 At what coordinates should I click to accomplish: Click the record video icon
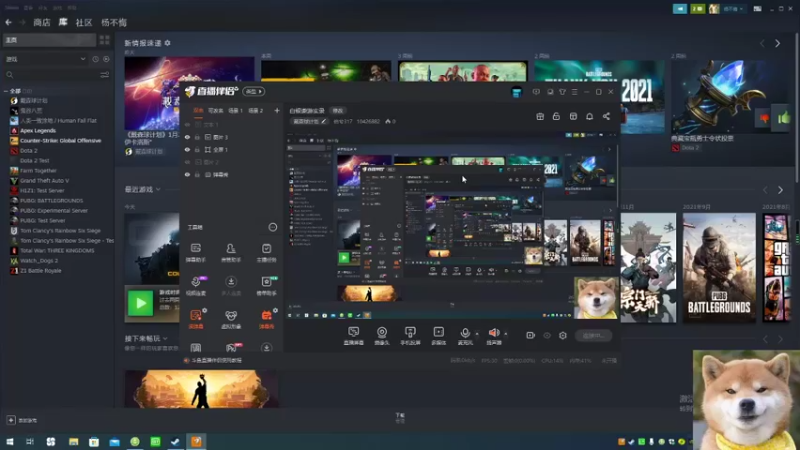[530, 335]
